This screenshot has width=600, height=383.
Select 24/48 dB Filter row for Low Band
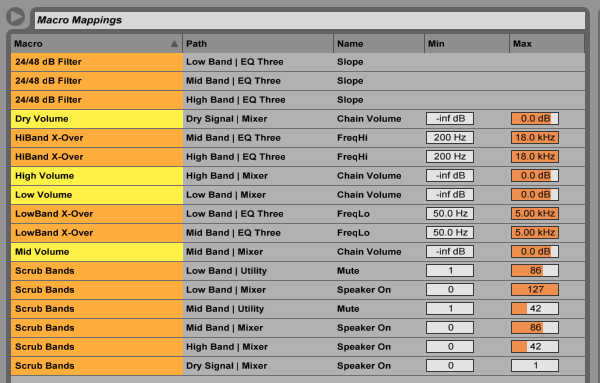(x=298, y=62)
